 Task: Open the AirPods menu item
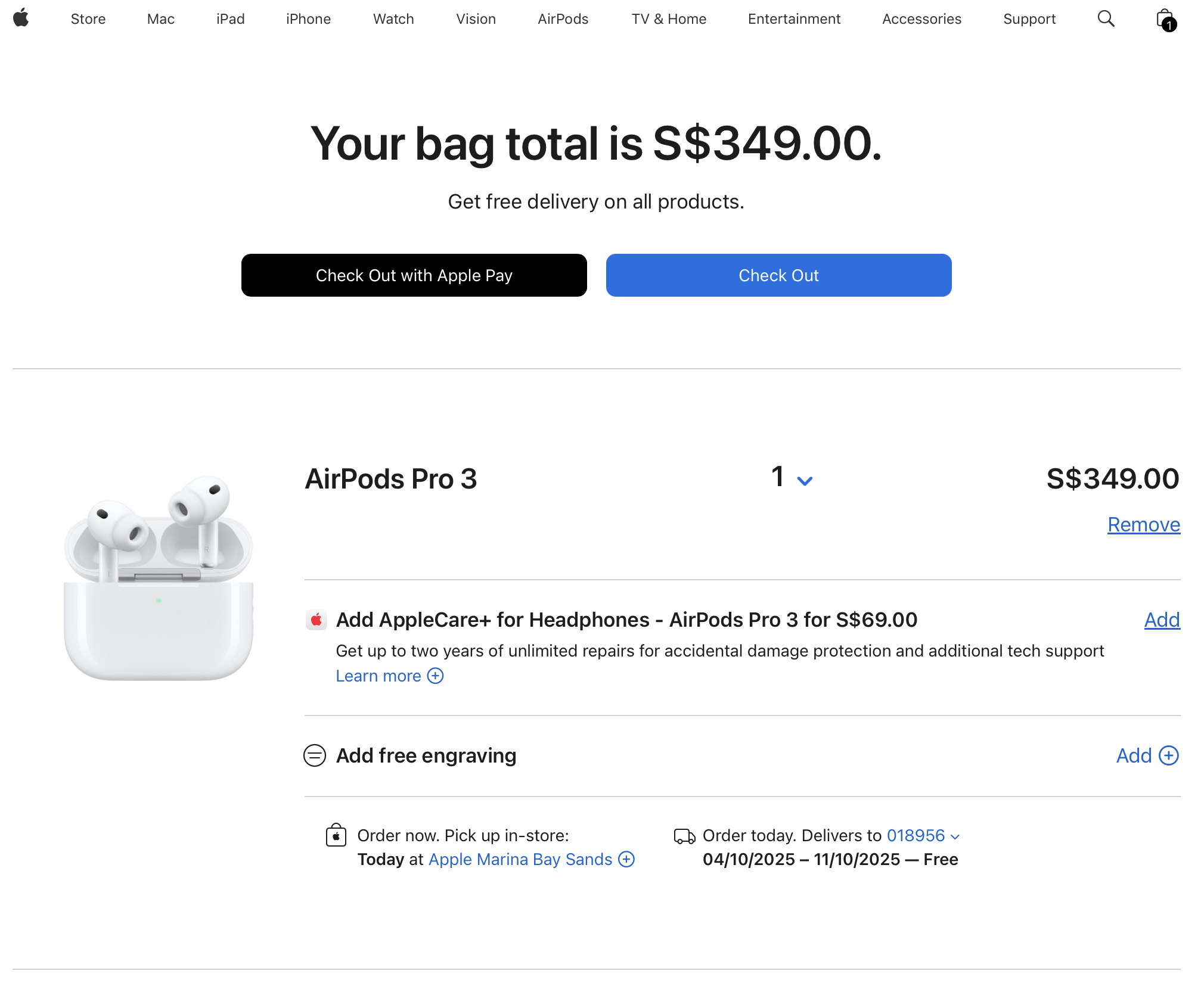coord(563,19)
